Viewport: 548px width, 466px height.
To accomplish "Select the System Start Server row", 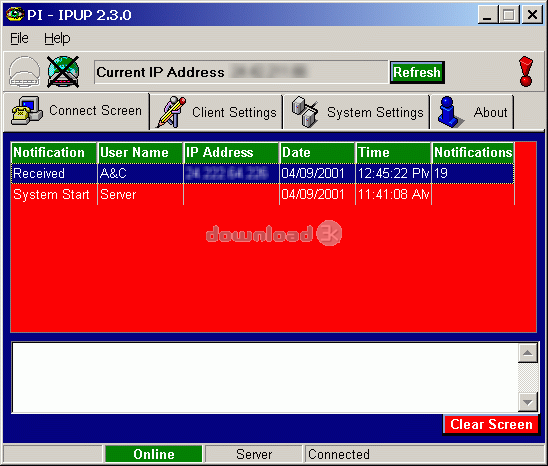I will tap(263, 194).
